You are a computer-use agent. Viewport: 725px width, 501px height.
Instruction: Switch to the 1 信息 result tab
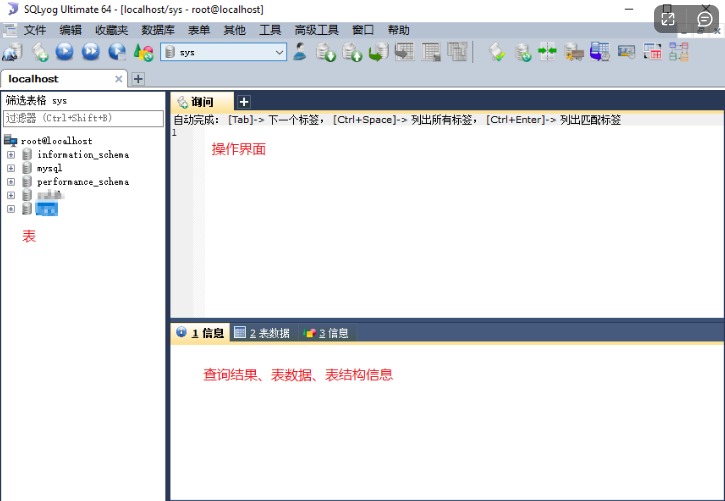click(201, 333)
